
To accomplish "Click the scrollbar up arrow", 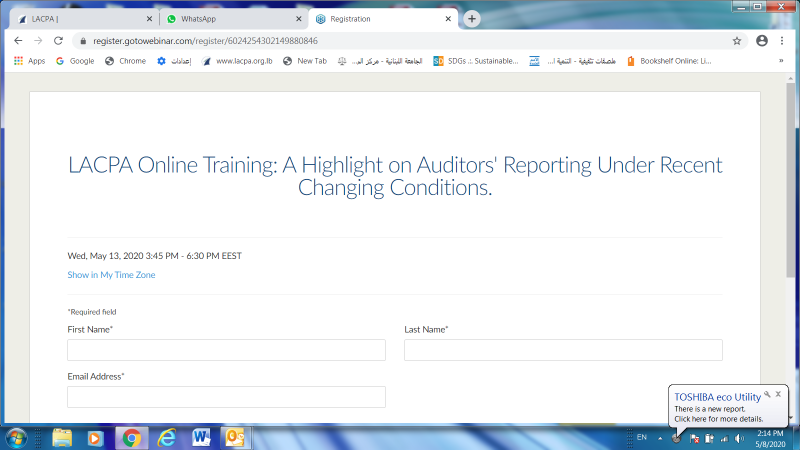I will tap(791, 79).
